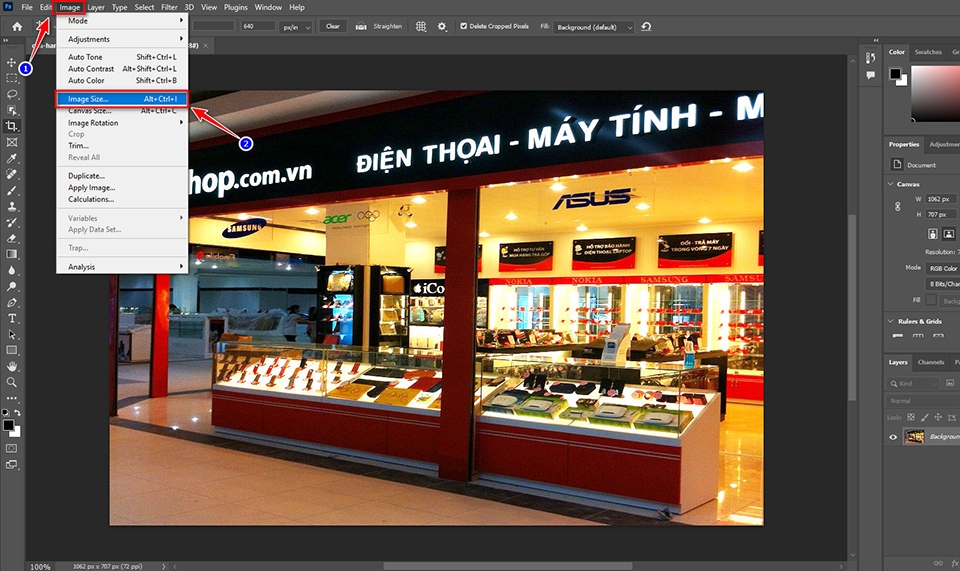The image size is (960, 571).
Task: Select the Rectangular Marquee tool
Action: click(x=12, y=78)
